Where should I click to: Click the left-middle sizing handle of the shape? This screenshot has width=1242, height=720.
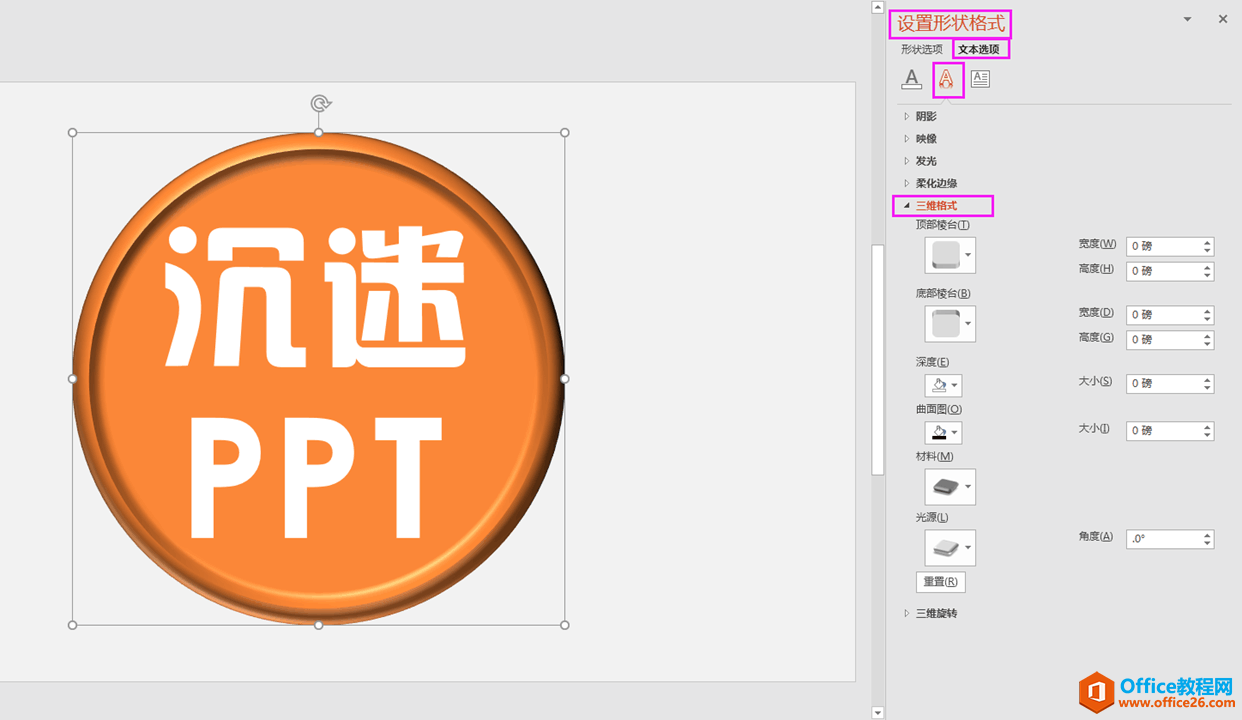(72, 379)
